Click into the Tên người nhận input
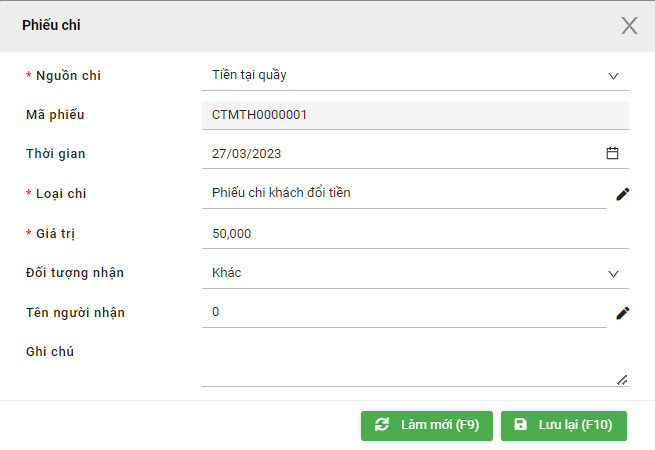This screenshot has height=450, width=655. pos(404,312)
